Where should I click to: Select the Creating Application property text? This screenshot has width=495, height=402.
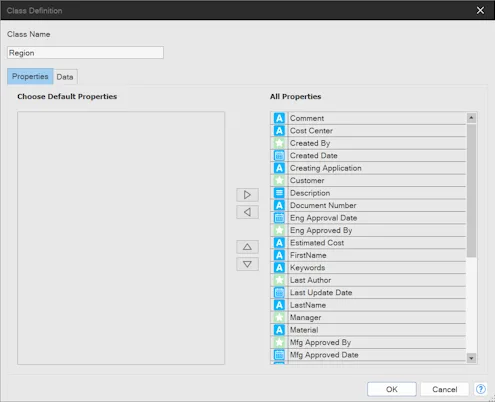326,168
